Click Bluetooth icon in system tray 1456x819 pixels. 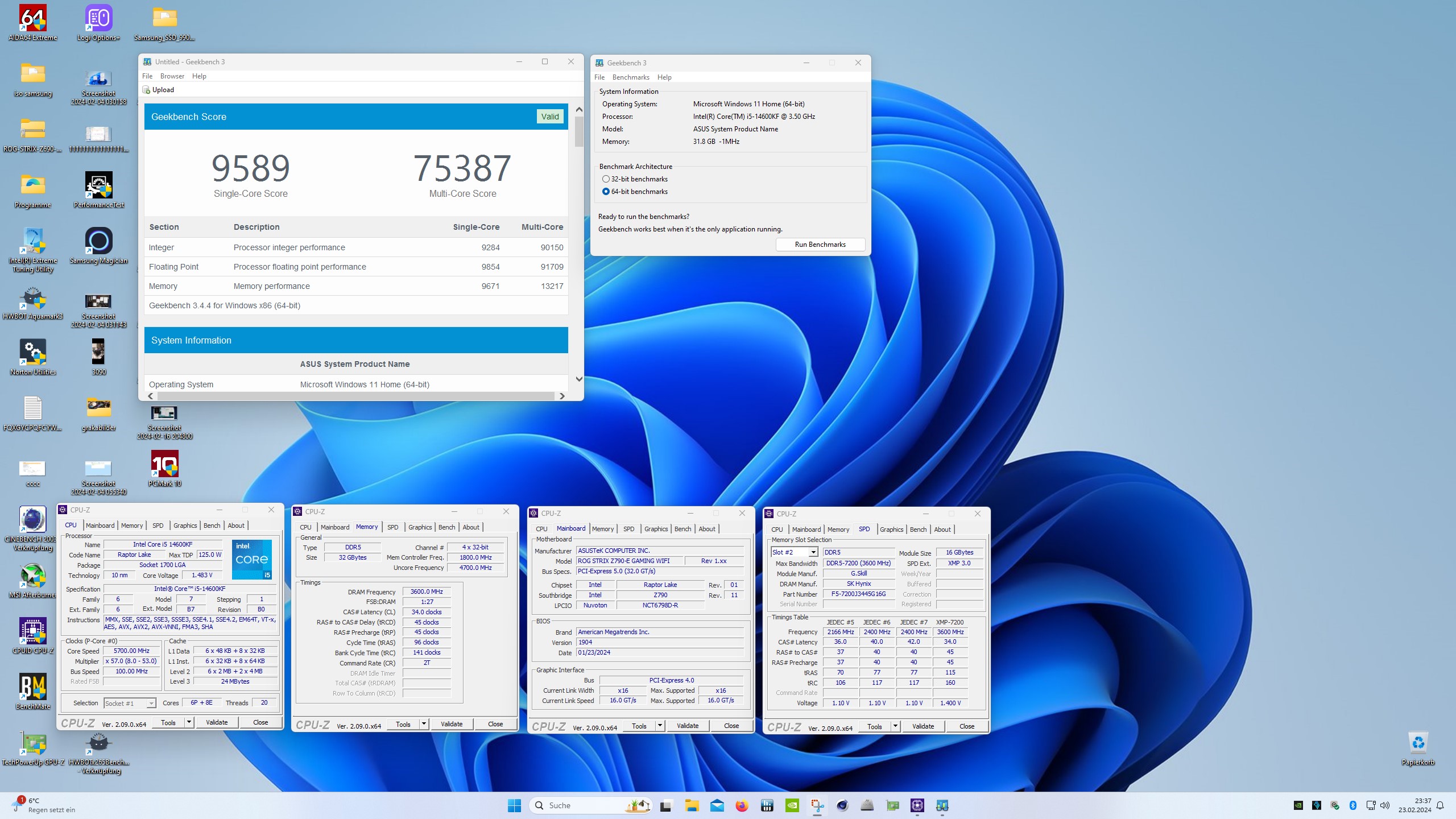coord(1353,805)
